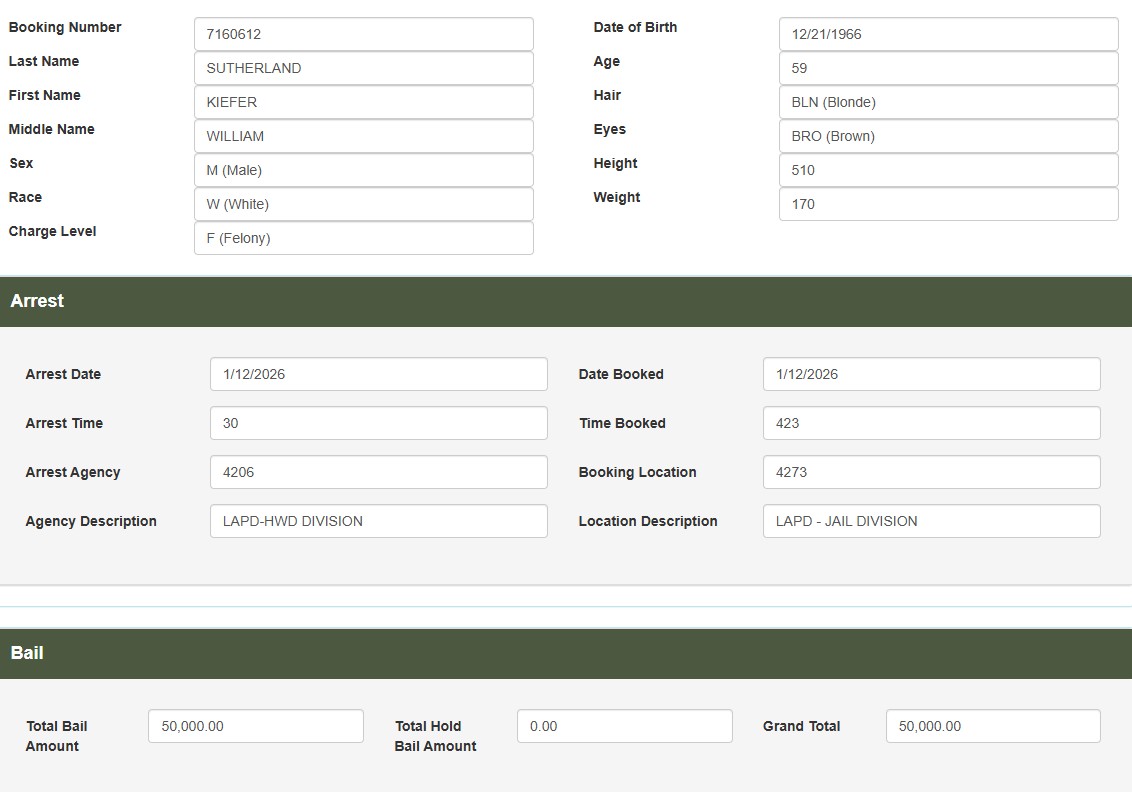Click the First Name label

point(45,95)
